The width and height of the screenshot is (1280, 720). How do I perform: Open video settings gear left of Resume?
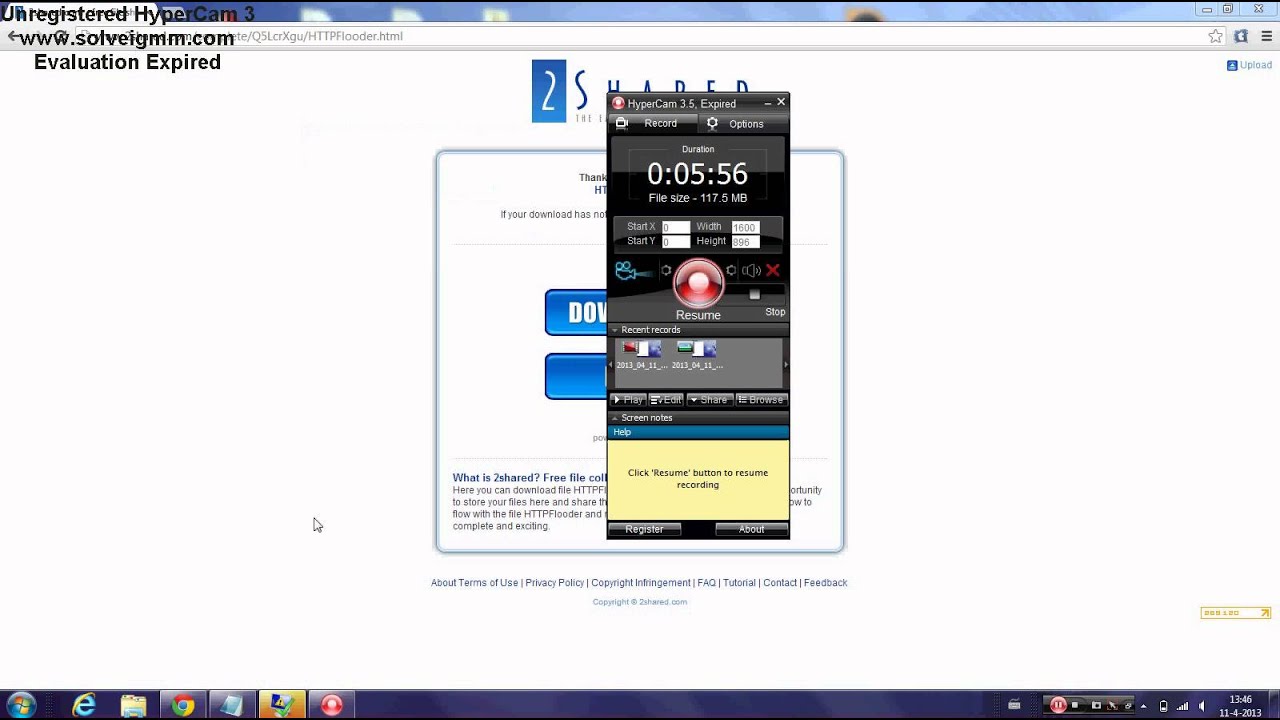point(666,270)
